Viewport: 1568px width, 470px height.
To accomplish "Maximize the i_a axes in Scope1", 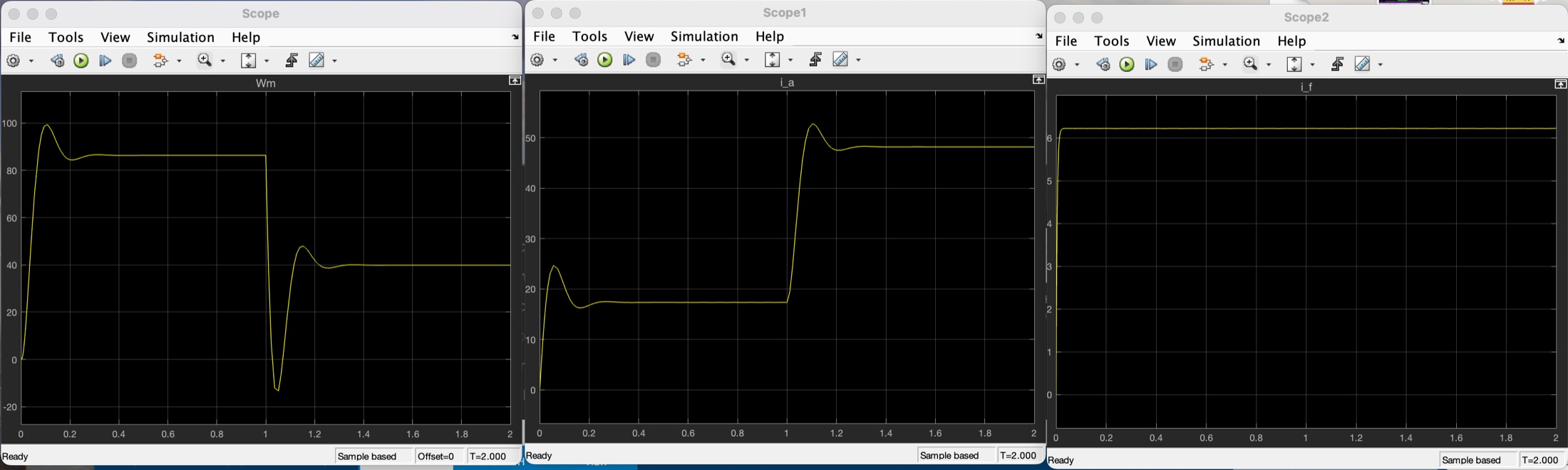I will tap(1038, 80).
